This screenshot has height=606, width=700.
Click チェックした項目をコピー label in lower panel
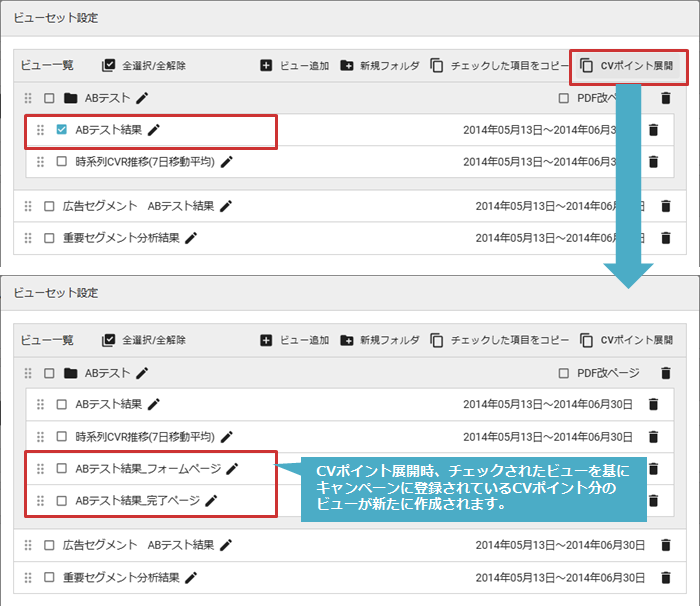(510, 340)
